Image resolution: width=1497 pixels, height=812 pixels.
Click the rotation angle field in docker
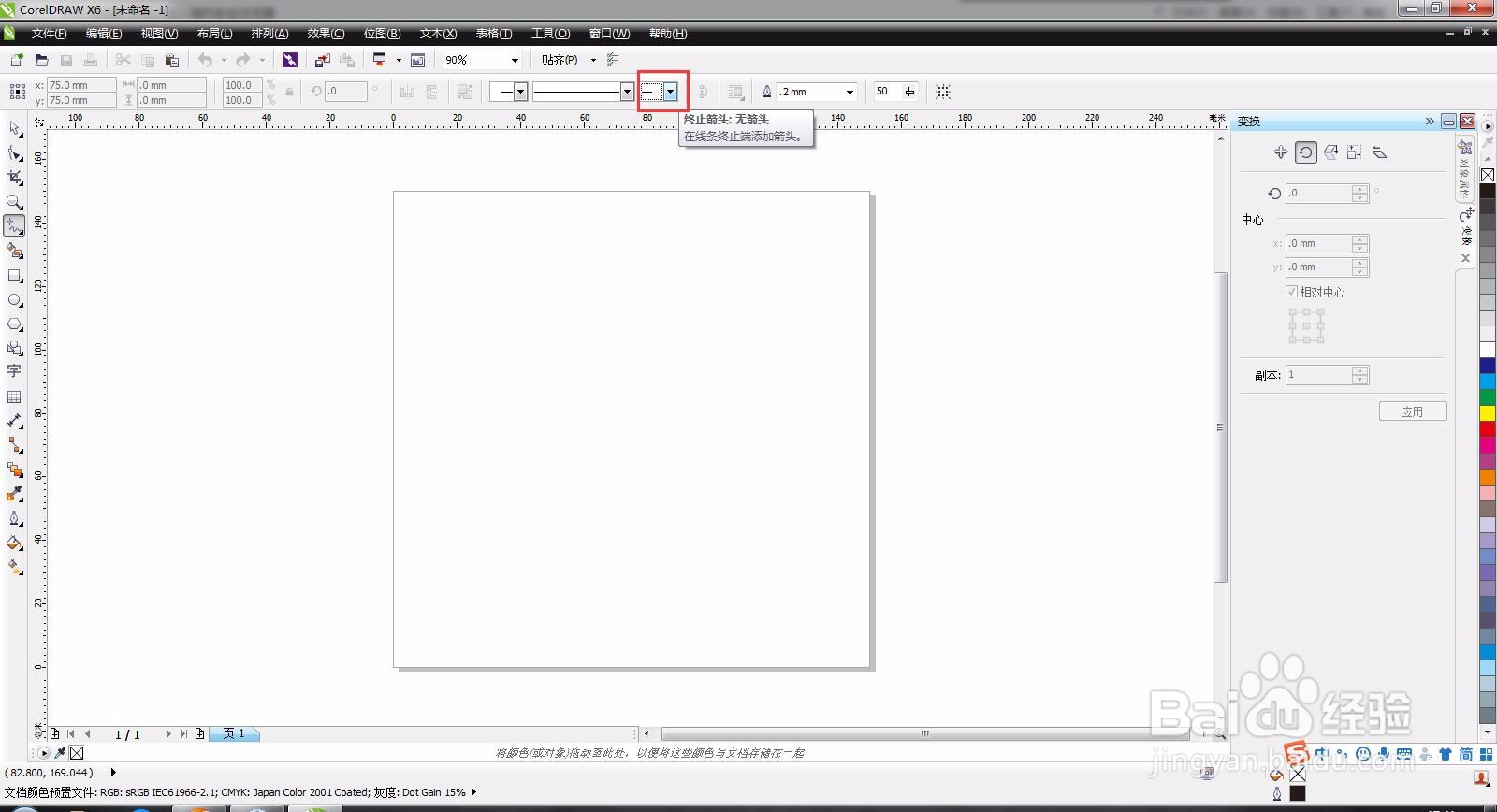(x=1318, y=193)
